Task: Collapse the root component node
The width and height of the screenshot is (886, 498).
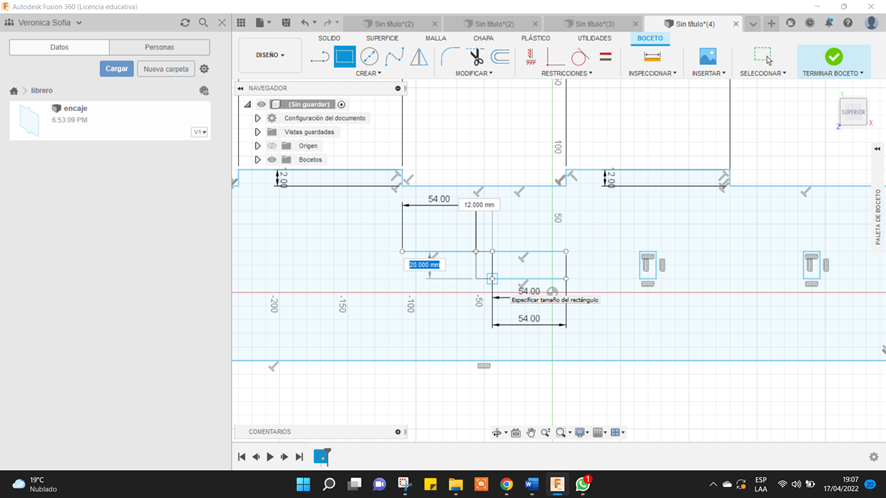Action: [x=247, y=104]
